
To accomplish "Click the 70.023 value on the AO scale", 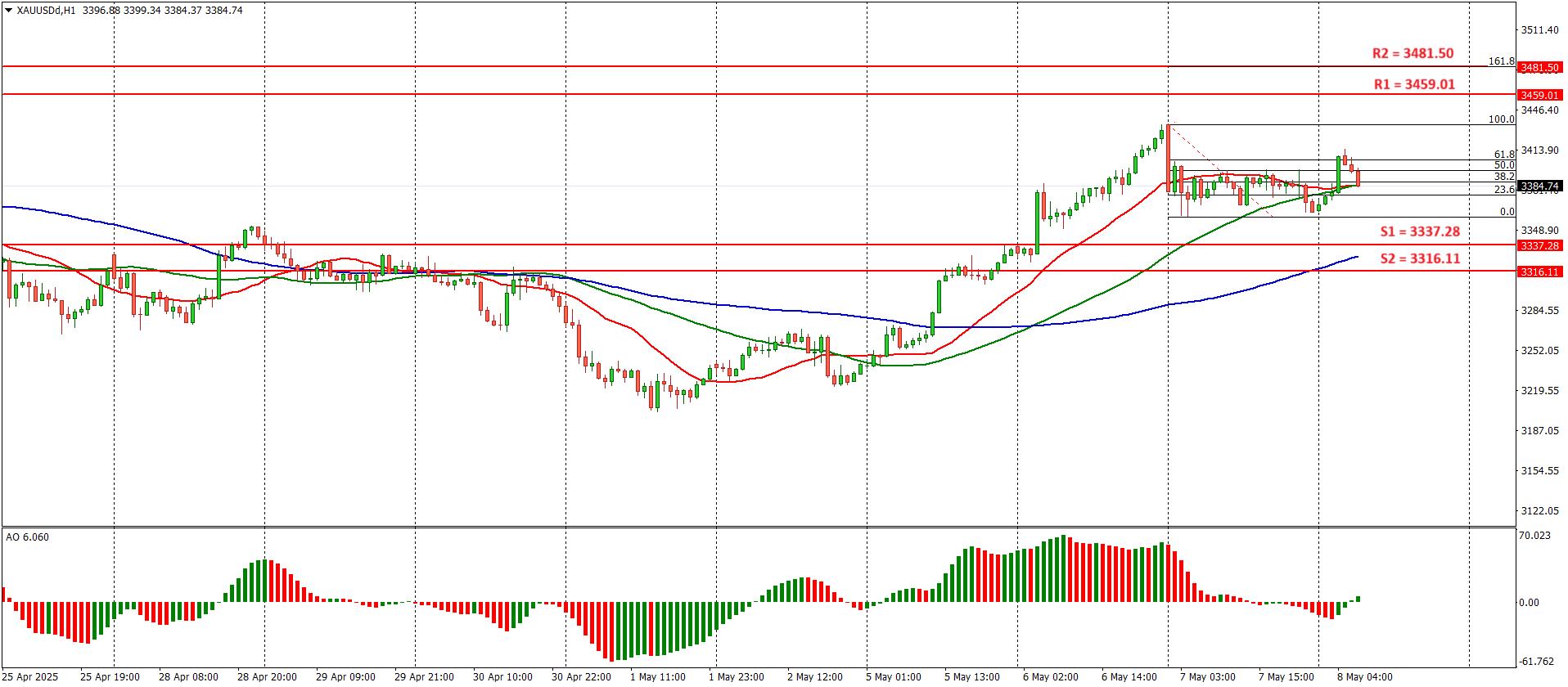I will point(1534,536).
